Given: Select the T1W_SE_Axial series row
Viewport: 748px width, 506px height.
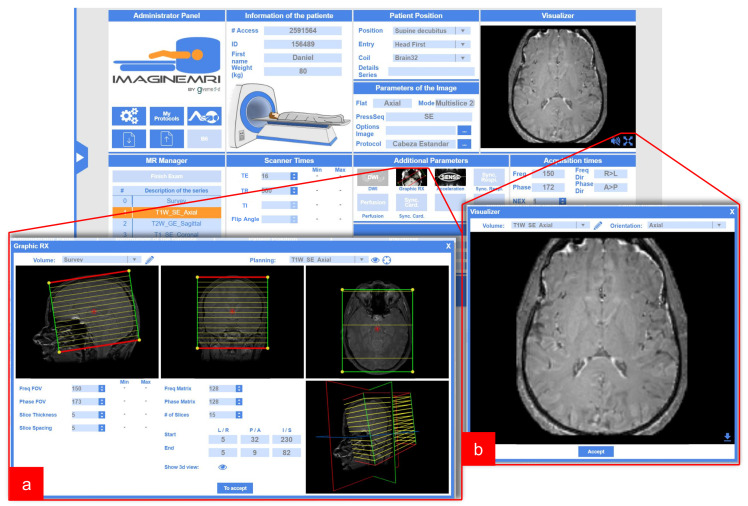Looking at the screenshot, I should click(166, 212).
